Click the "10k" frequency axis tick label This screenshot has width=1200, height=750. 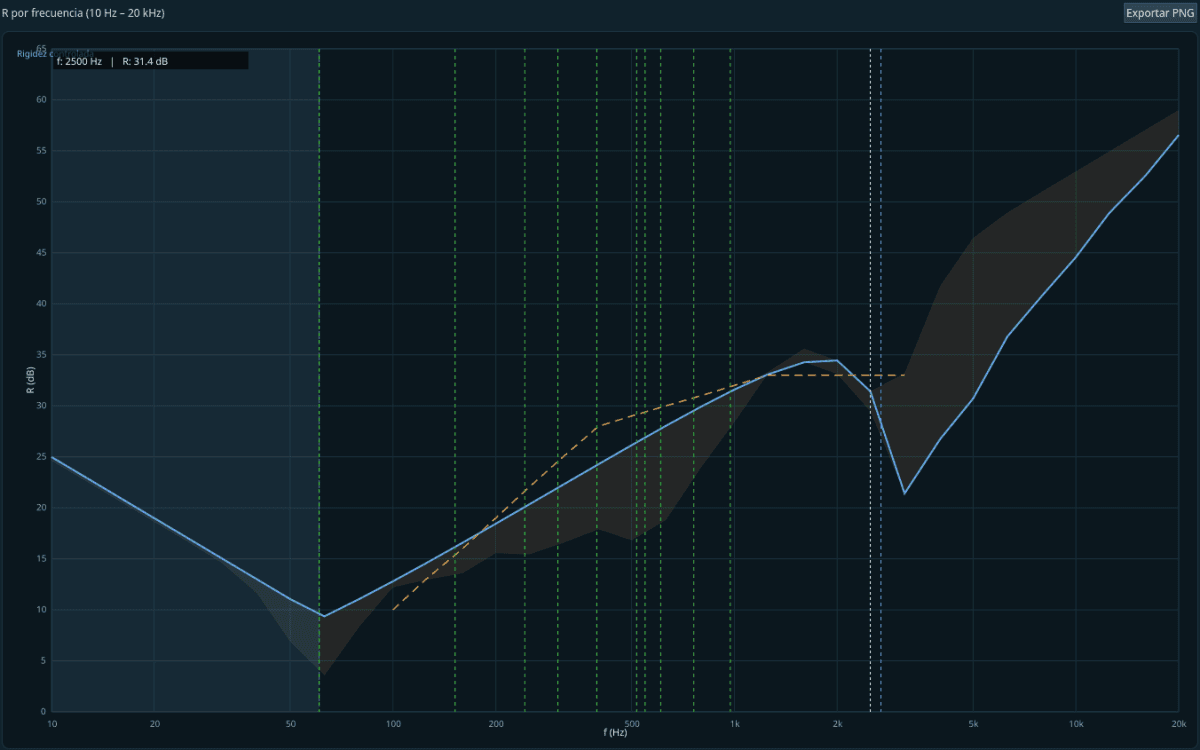coord(1076,723)
